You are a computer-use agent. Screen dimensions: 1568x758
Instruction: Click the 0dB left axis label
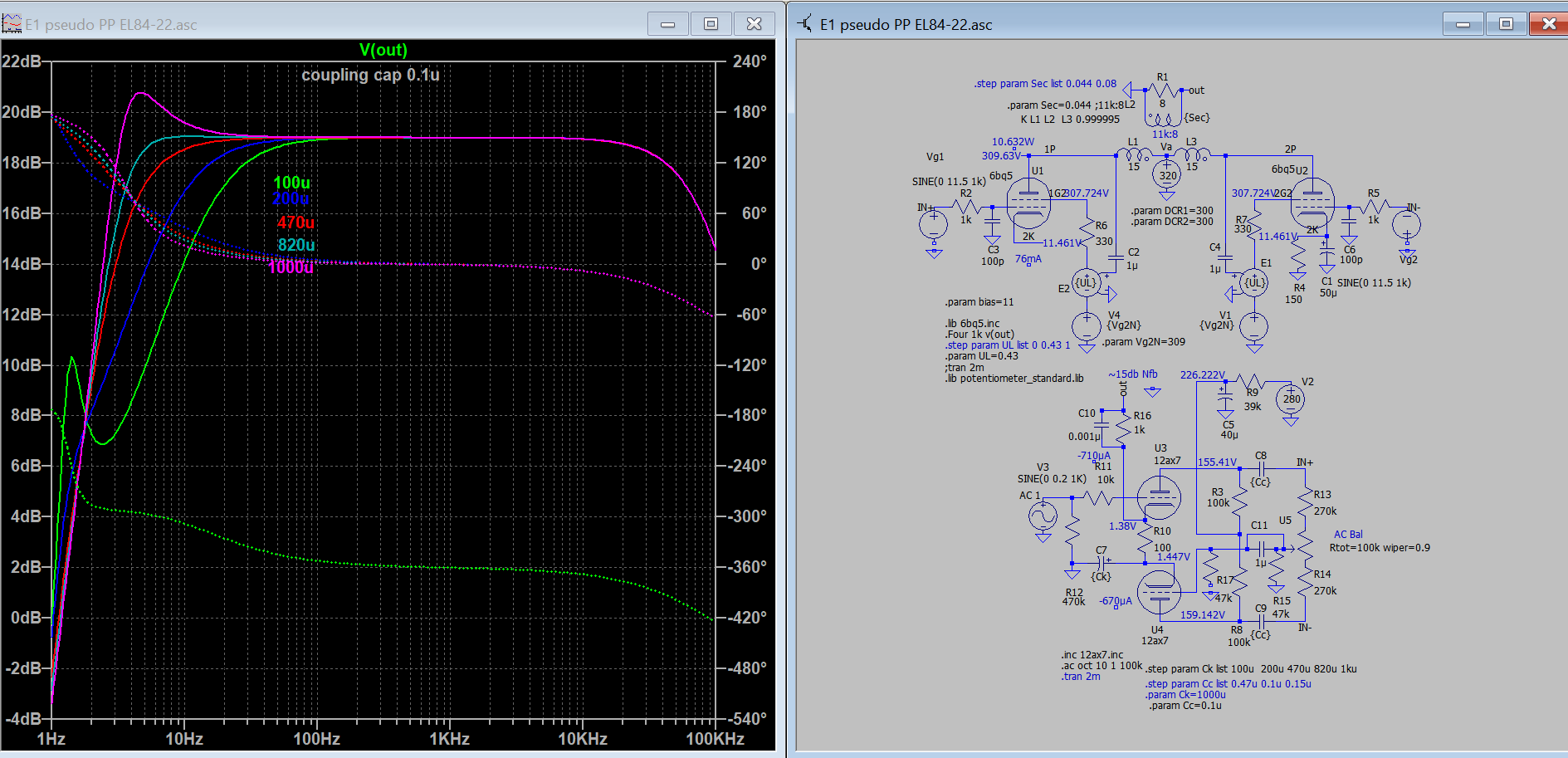(26, 618)
